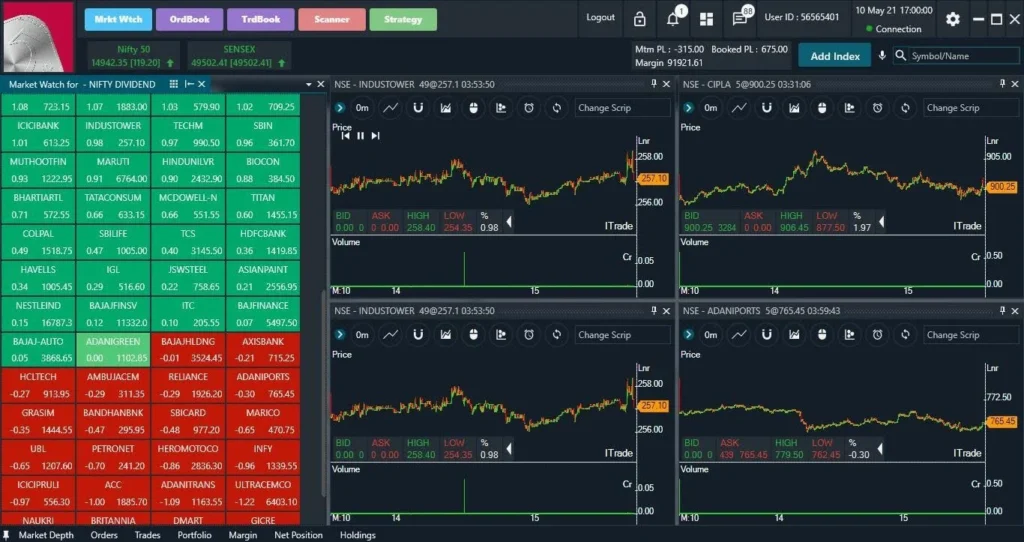Screen dimensions: 1024x542
Task: Refresh the ADANIPORTS chart
Action: 905,335
